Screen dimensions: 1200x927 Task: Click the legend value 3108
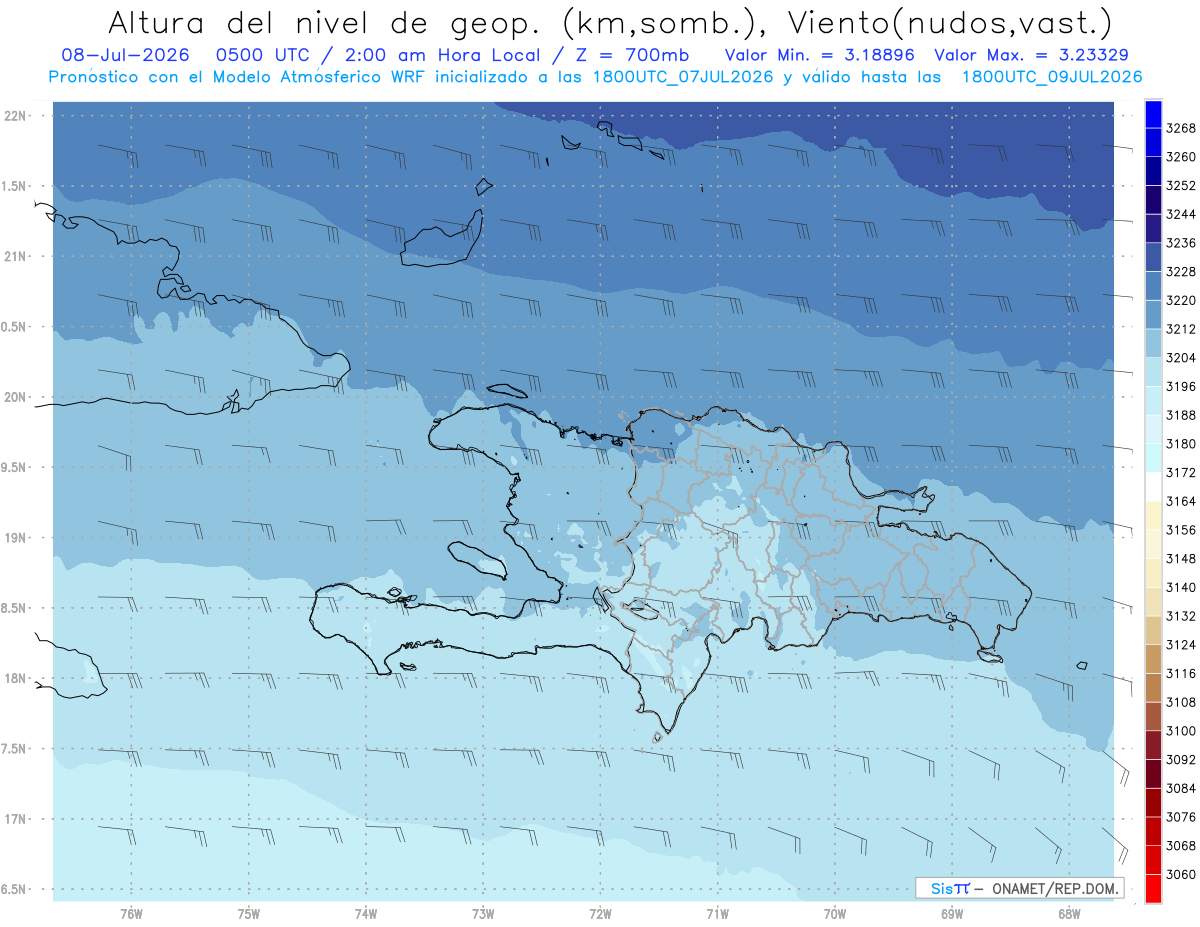coord(1181,702)
